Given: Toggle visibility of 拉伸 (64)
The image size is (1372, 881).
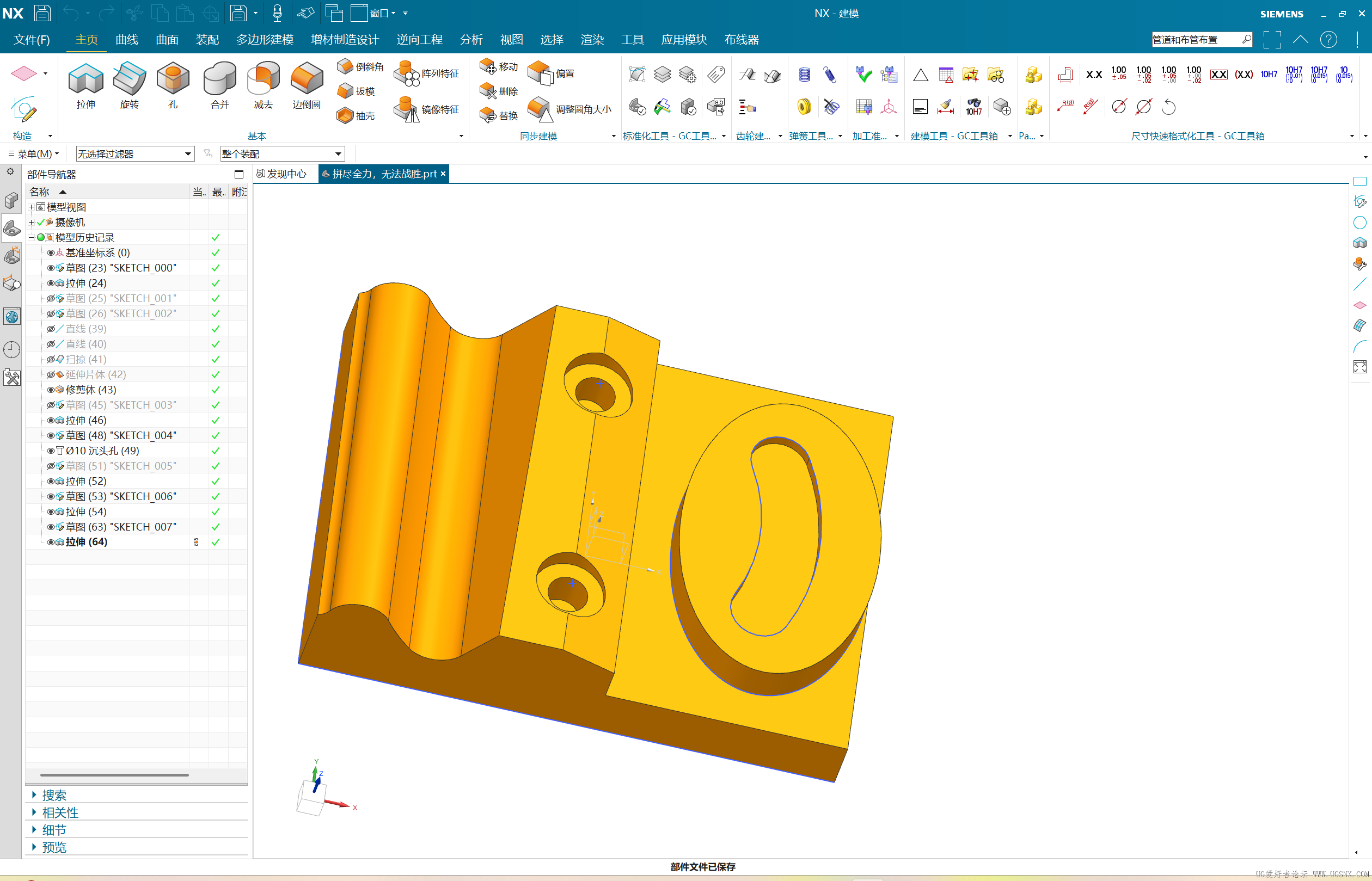Looking at the screenshot, I should click(x=51, y=542).
